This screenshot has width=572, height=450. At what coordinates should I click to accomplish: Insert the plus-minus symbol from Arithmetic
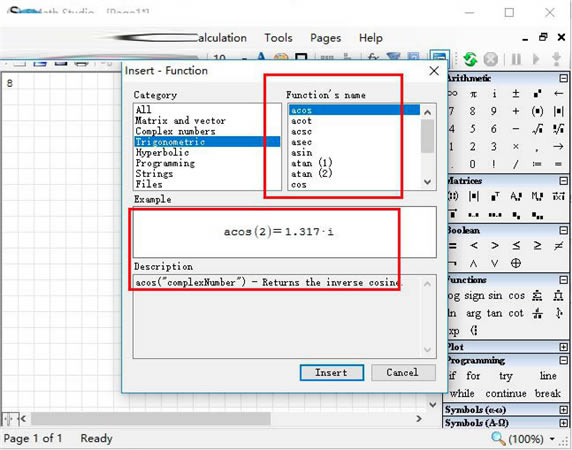point(515,94)
